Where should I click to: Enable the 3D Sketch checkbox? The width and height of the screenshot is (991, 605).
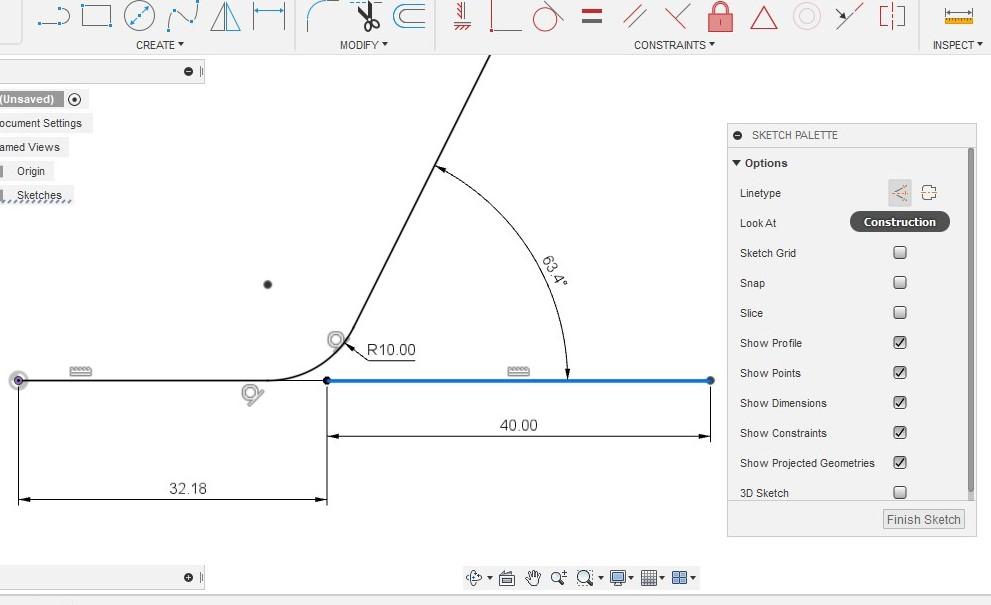[x=900, y=492]
